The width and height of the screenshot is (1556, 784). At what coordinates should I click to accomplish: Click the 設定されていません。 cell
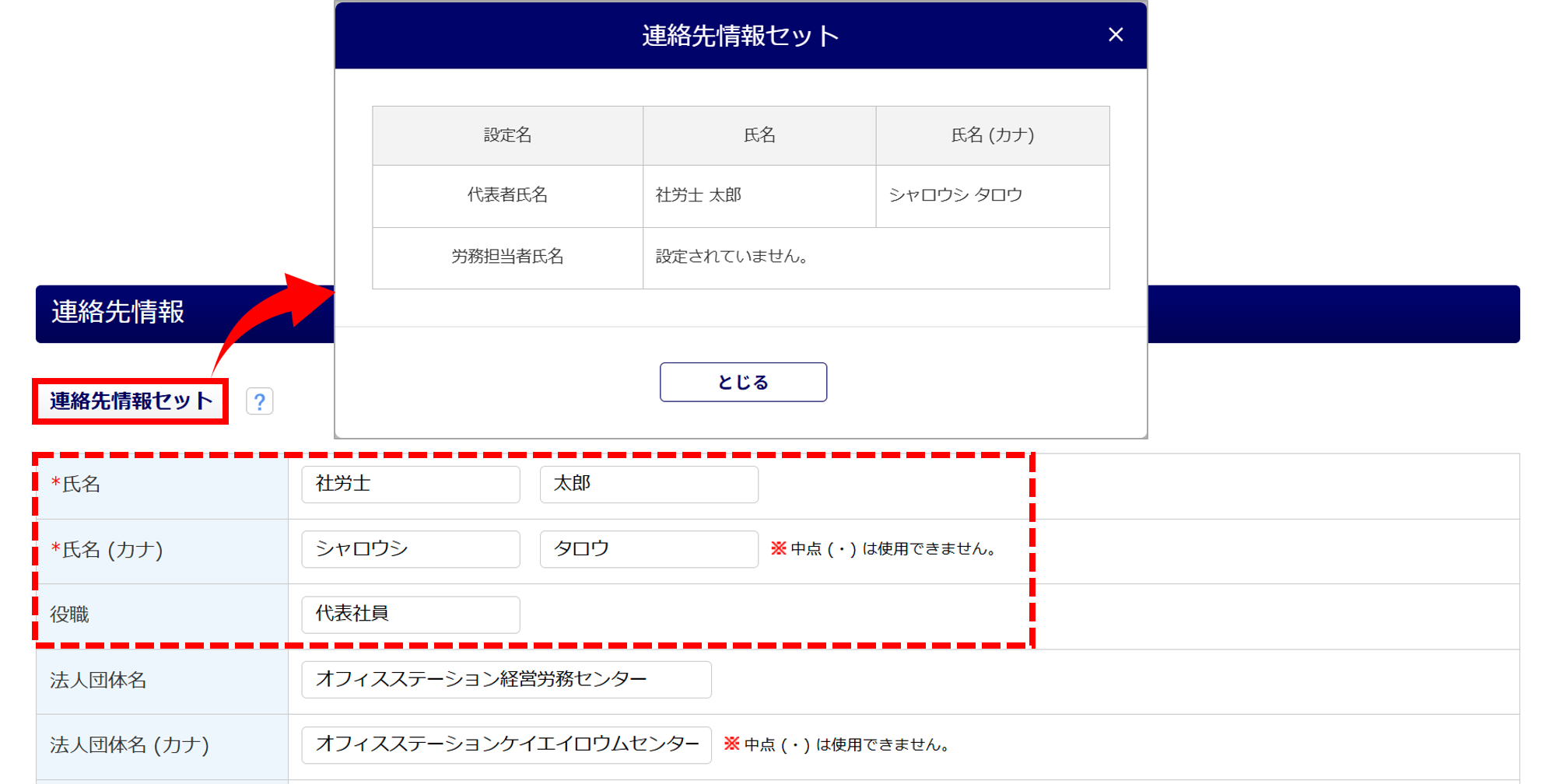pos(876,258)
